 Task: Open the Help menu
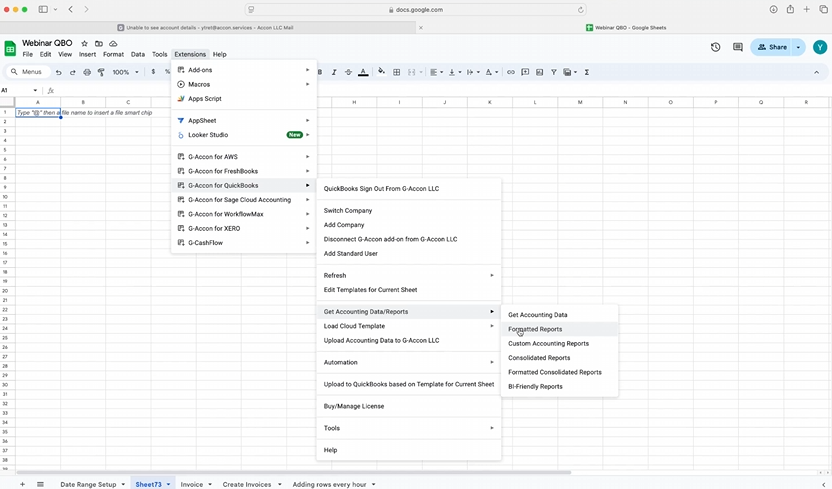[x=220, y=54]
